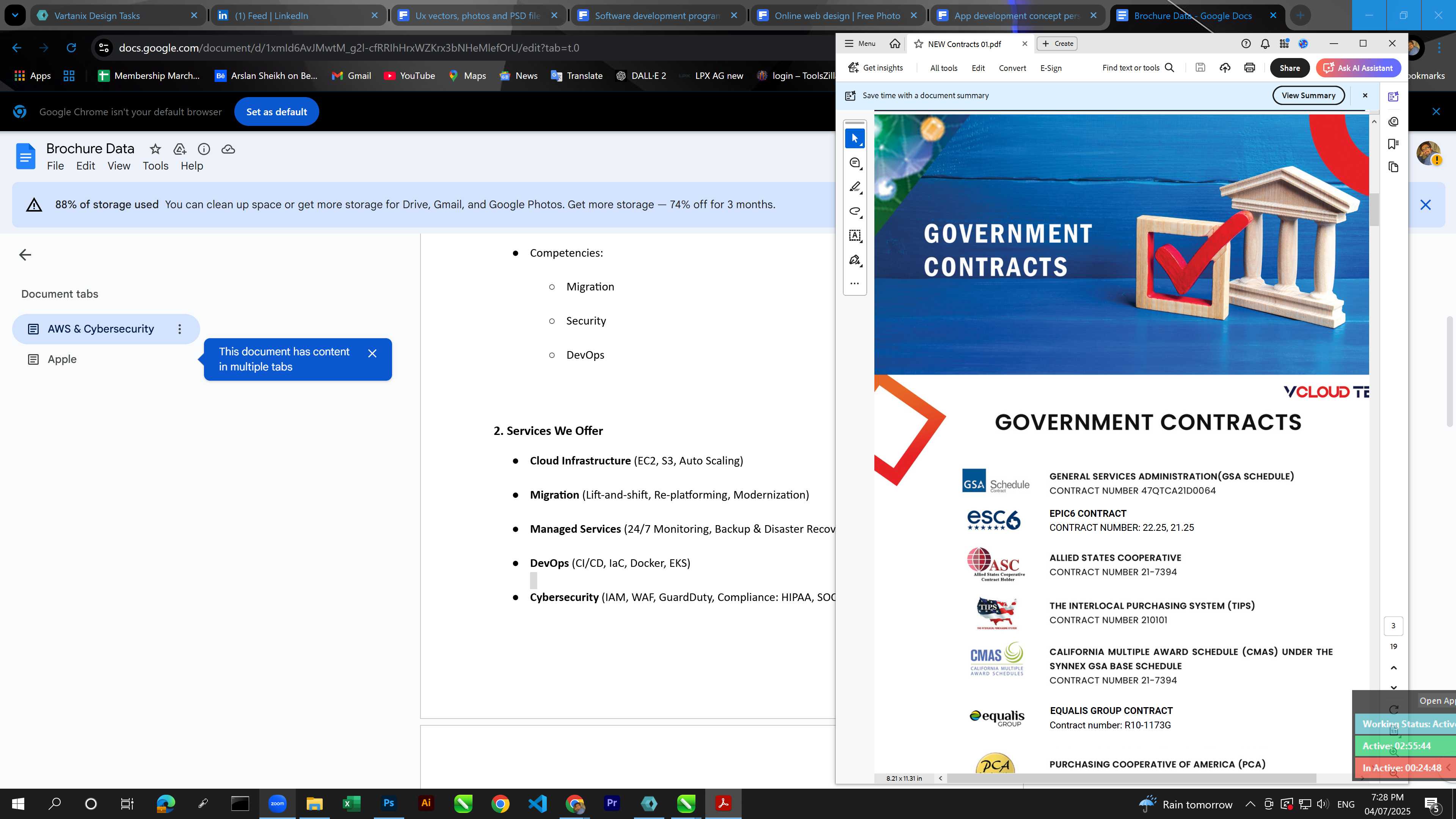
Task: Open Google Docs File menu
Action: click(x=55, y=166)
